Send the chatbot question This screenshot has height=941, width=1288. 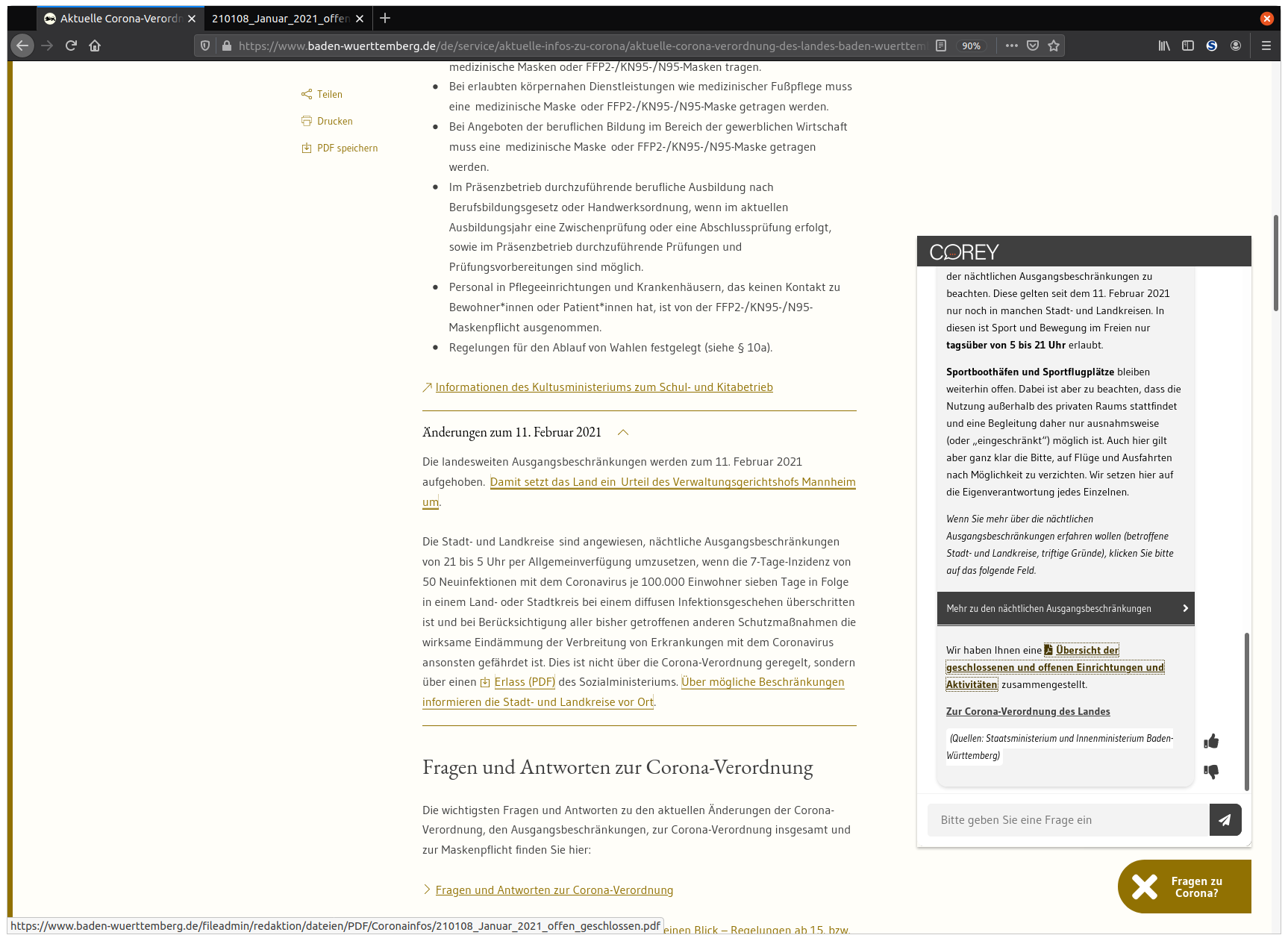point(1225,820)
